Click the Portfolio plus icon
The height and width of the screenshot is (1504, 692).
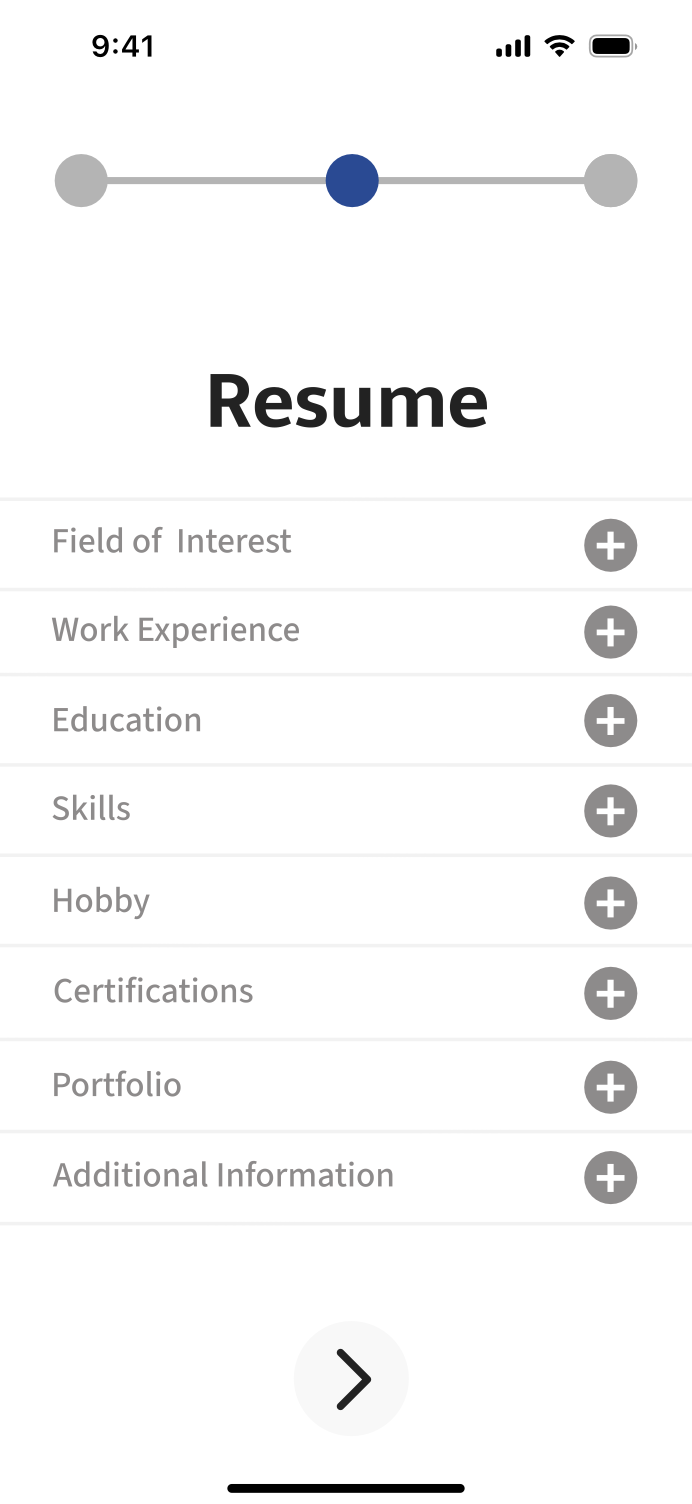tap(610, 1087)
